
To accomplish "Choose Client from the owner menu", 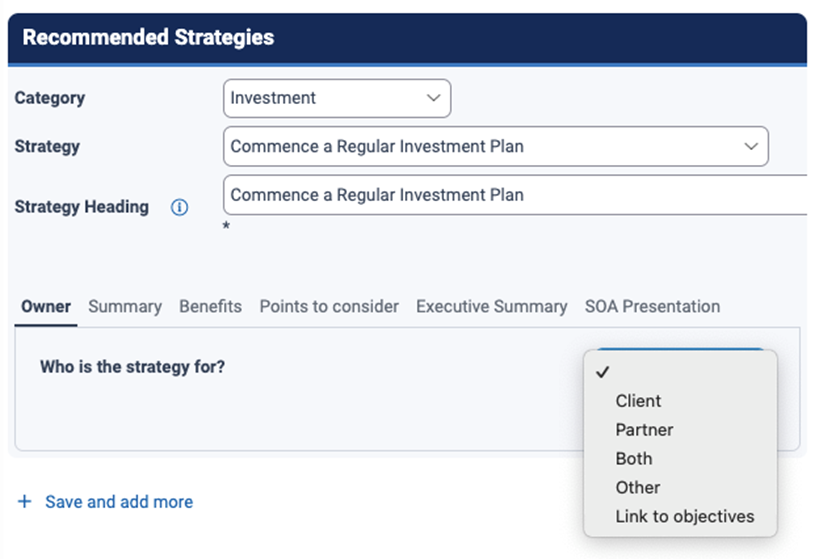I will (x=638, y=401).
